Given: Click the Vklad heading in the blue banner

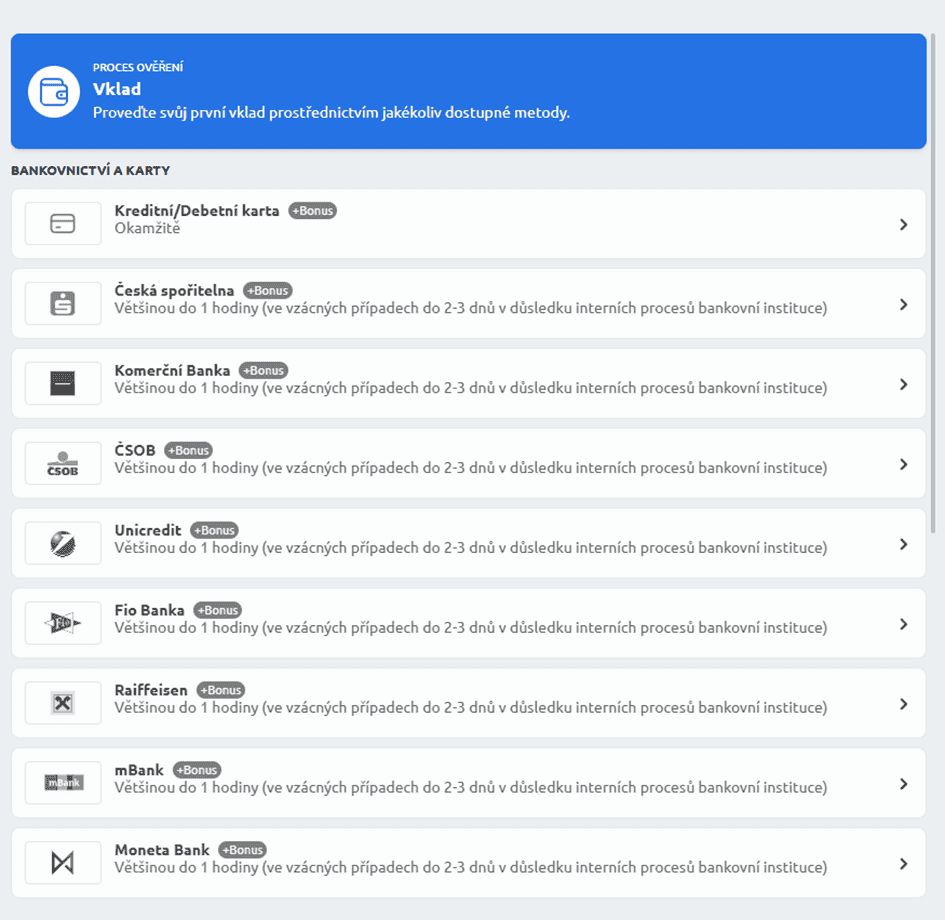Looking at the screenshot, I should click(117, 89).
